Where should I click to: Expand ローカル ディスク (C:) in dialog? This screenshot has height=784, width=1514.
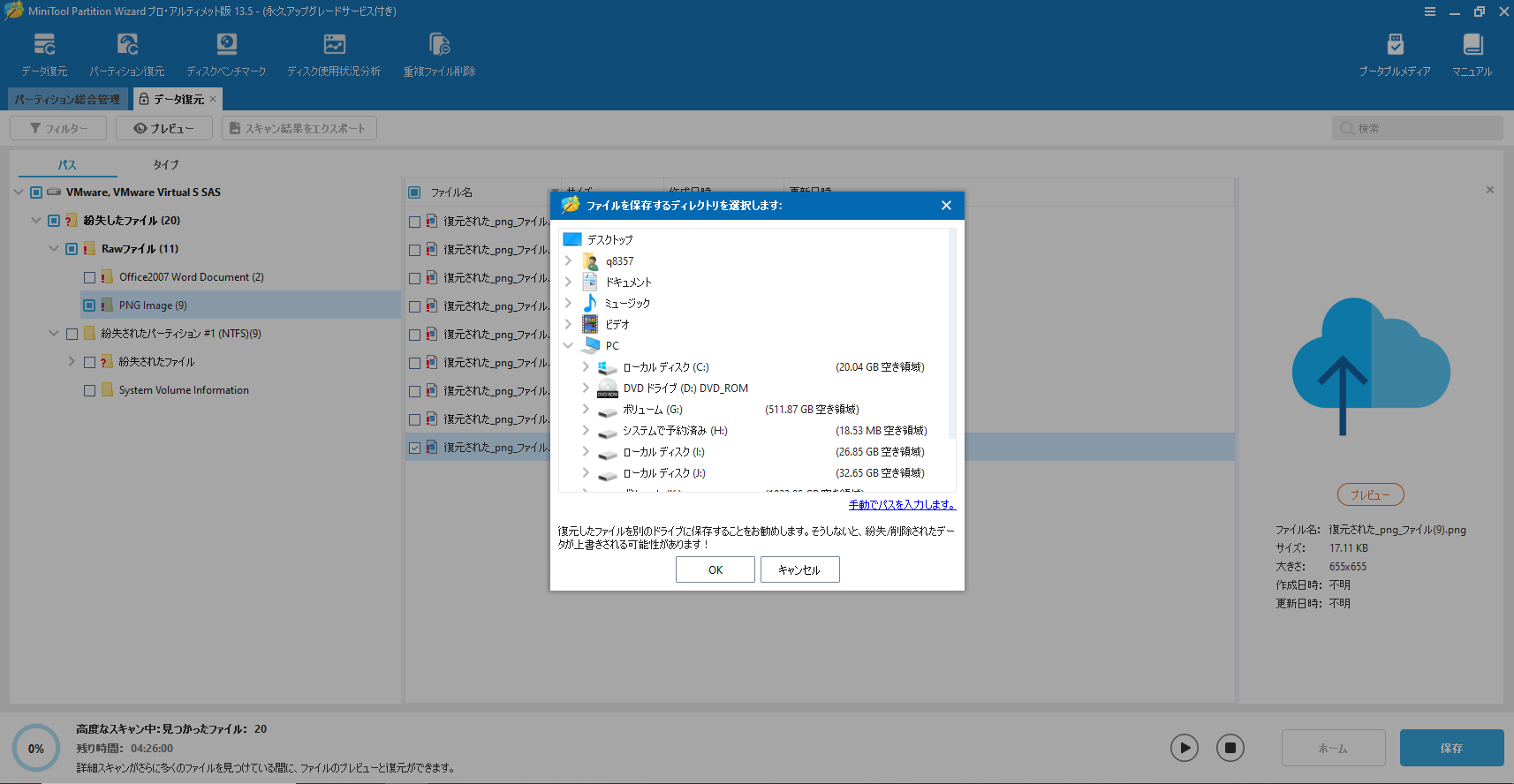point(586,366)
